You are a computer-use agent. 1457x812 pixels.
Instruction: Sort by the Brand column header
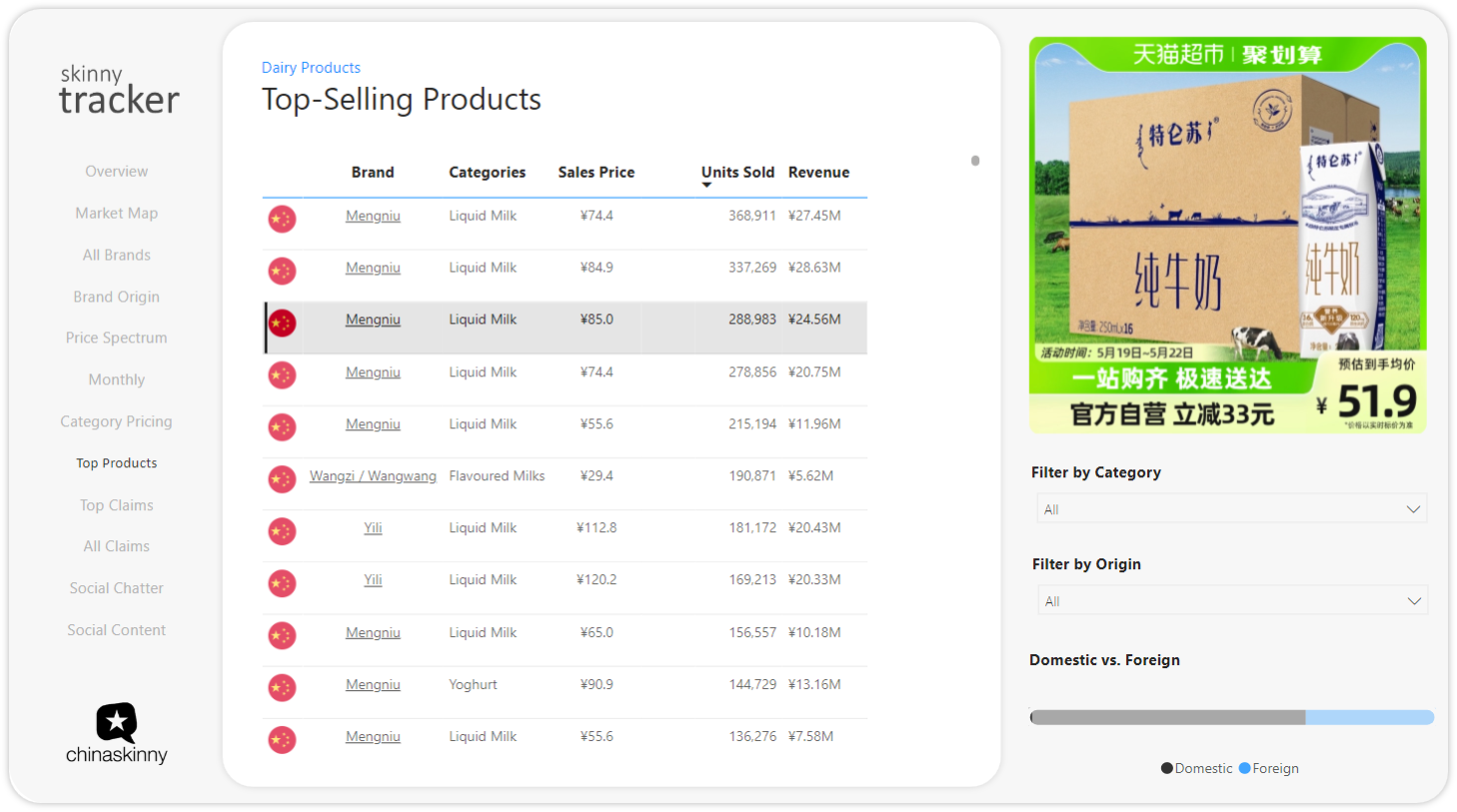click(373, 172)
